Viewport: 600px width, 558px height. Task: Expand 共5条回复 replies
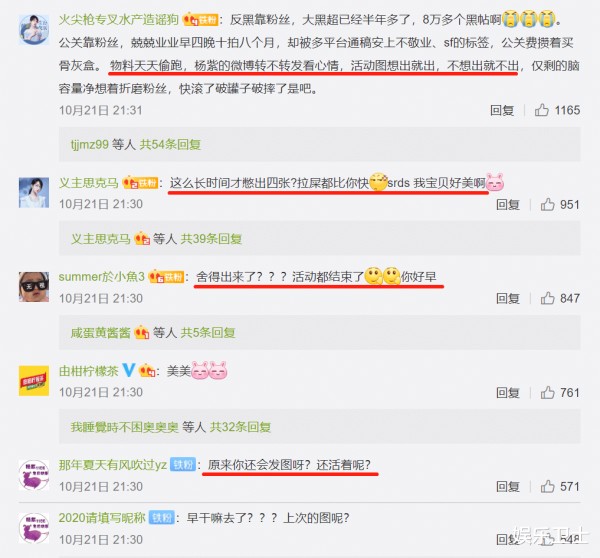[208, 333]
